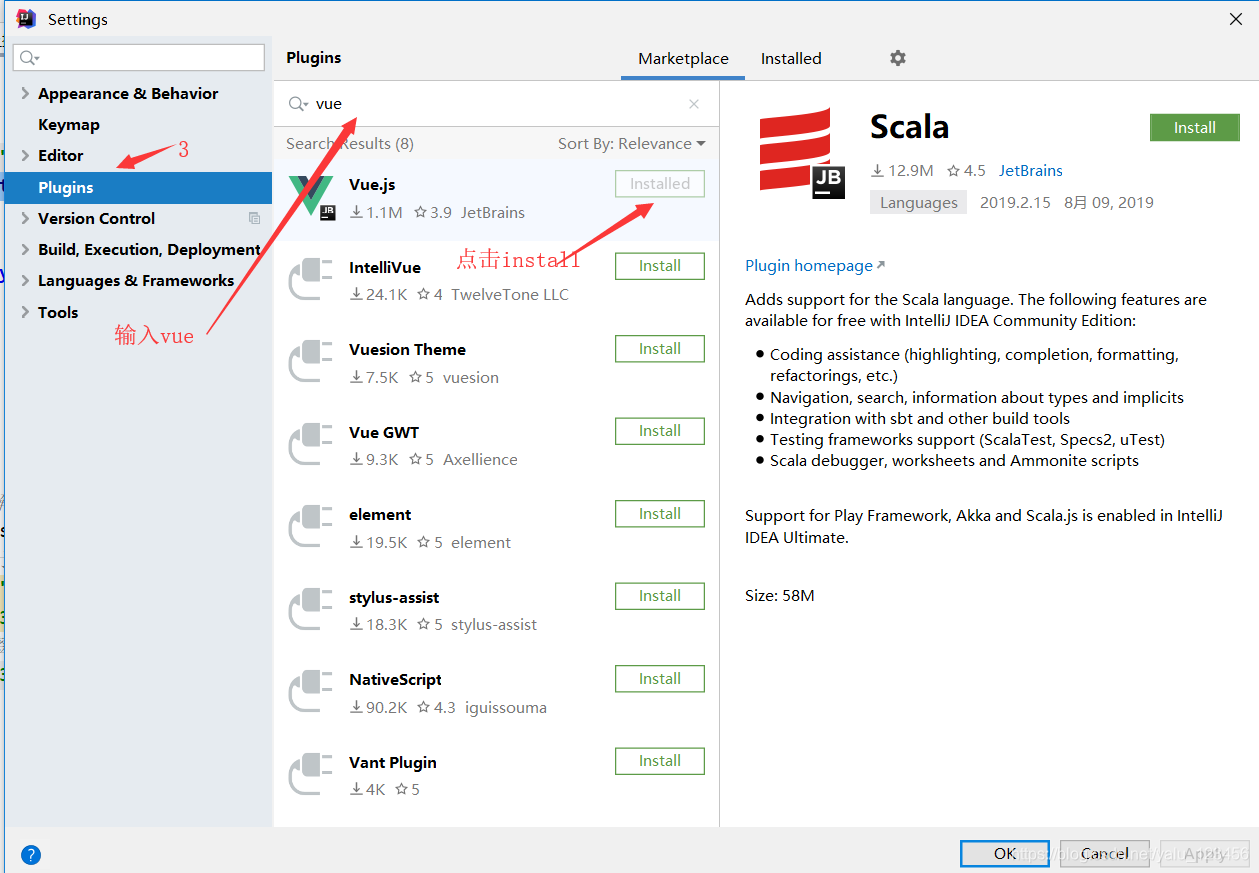Open plugin settings gear icon
Viewport: 1259px width, 873px height.
898,58
